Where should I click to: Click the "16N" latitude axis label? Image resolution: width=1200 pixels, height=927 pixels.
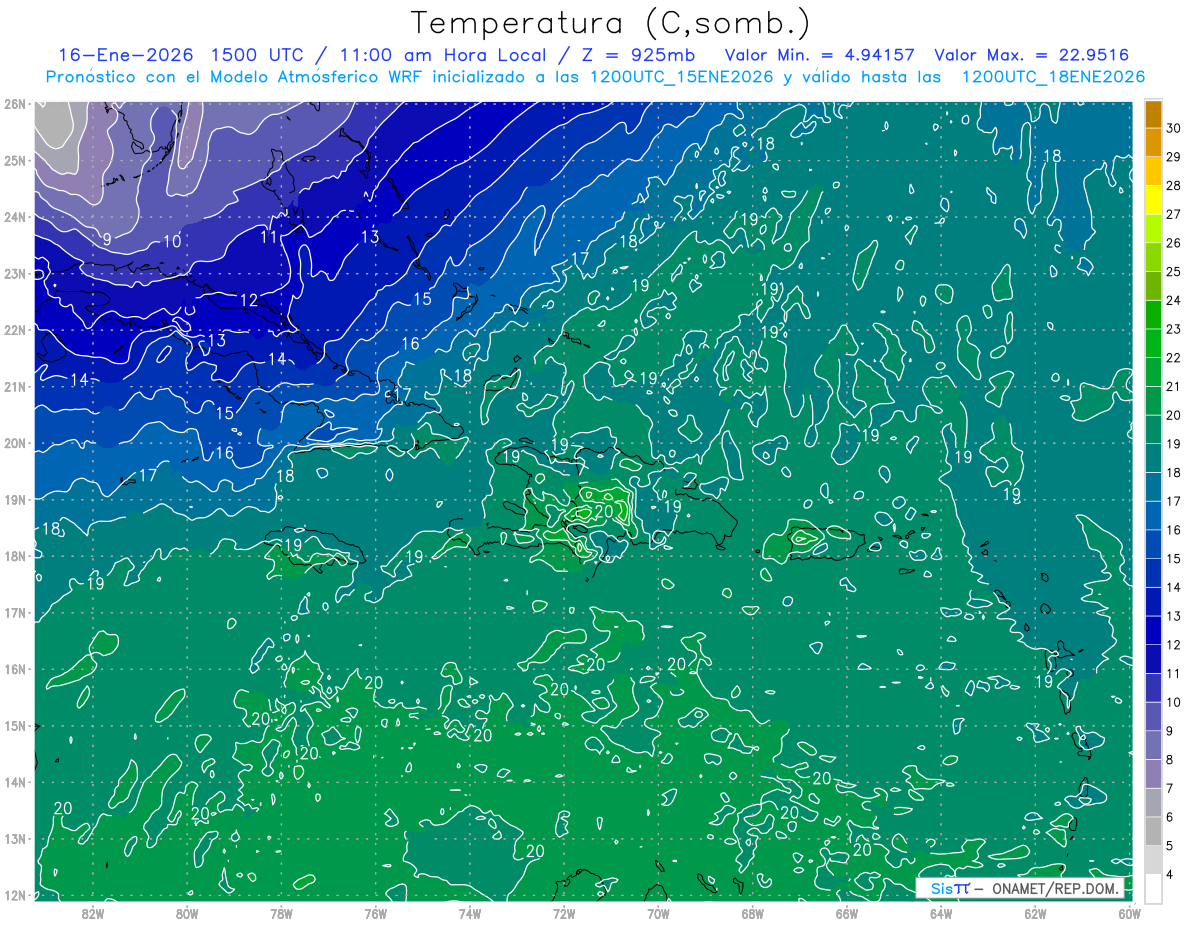point(15,669)
